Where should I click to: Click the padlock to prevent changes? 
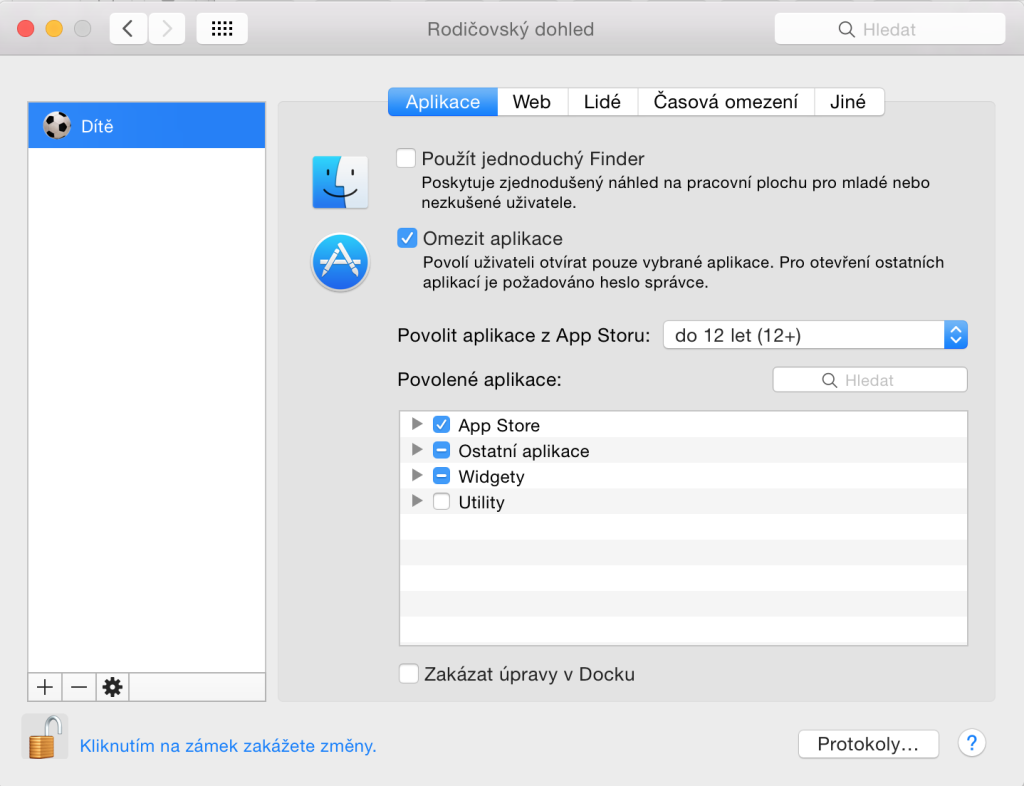(44, 737)
